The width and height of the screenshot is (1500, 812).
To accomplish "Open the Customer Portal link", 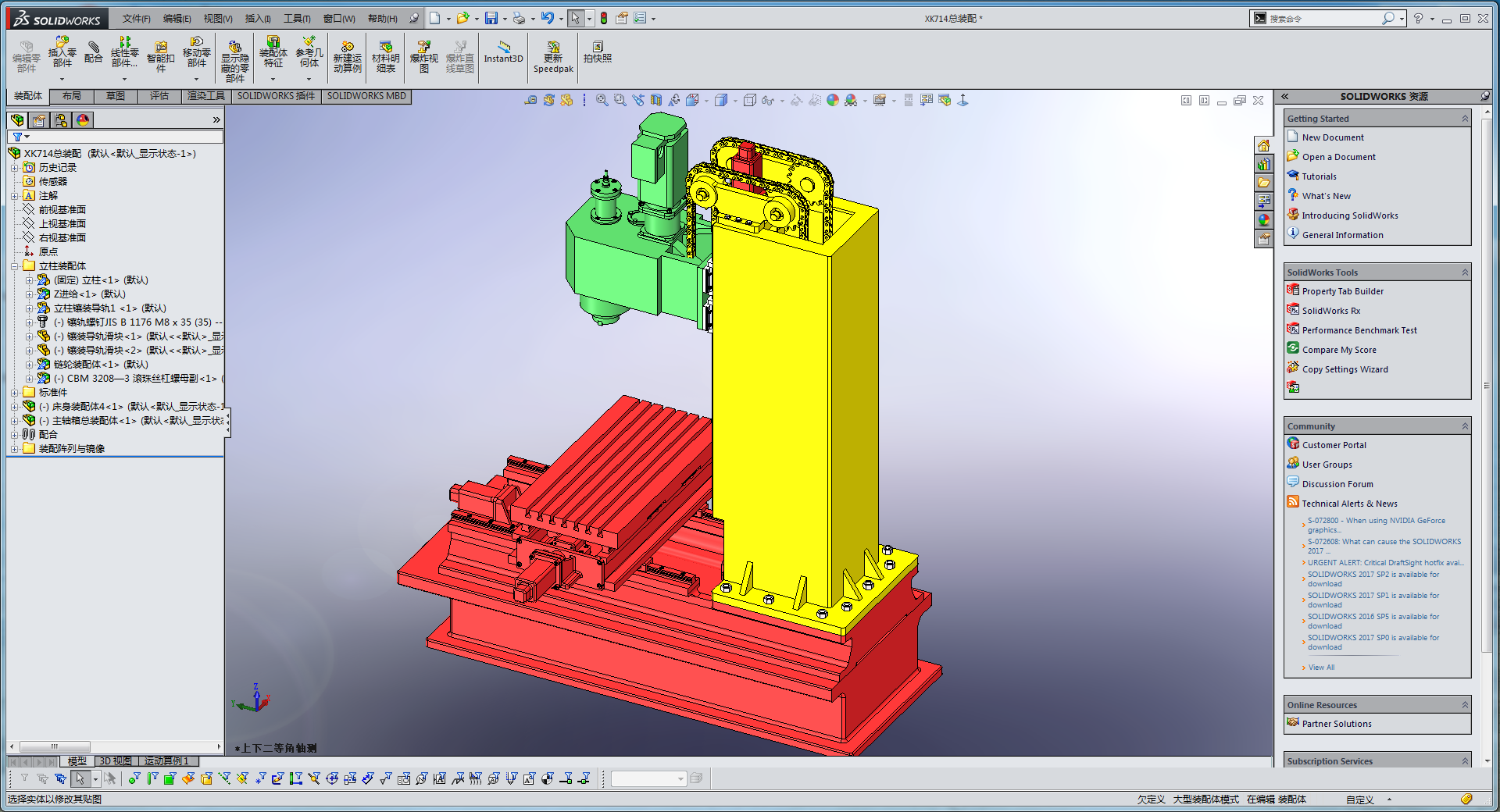I will [x=1334, y=445].
